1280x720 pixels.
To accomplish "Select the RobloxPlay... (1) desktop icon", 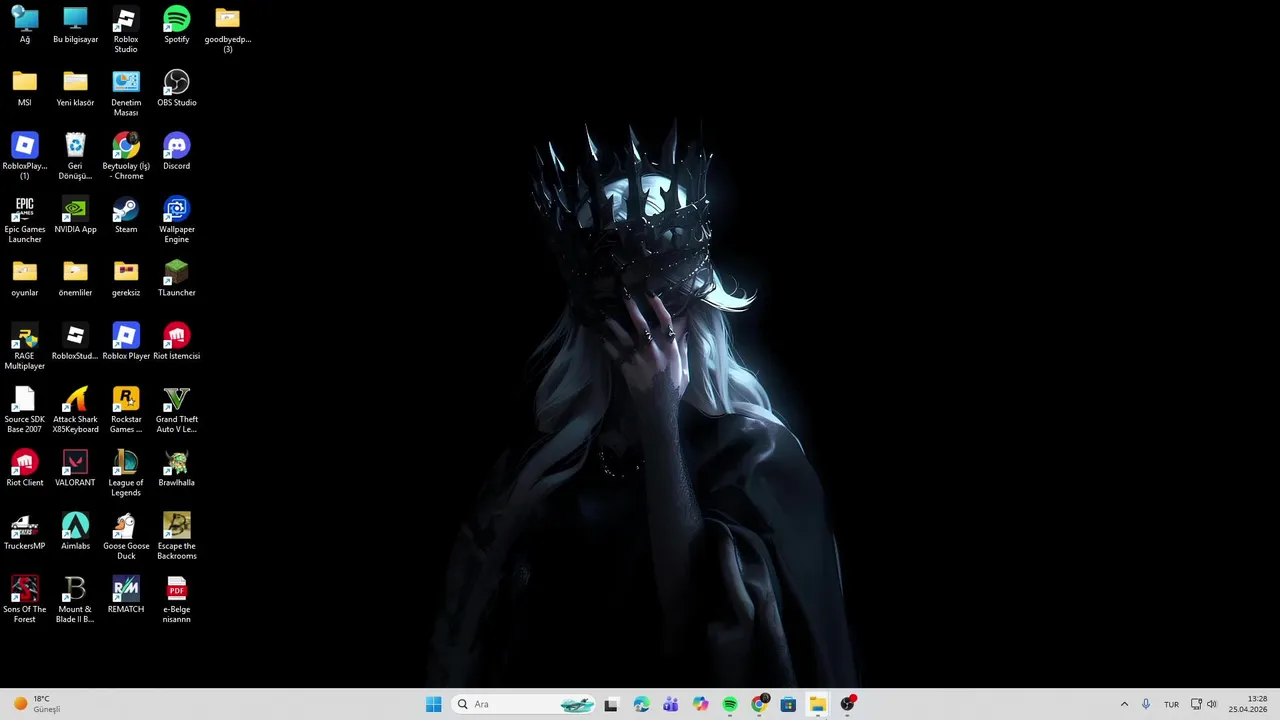I will point(25,156).
